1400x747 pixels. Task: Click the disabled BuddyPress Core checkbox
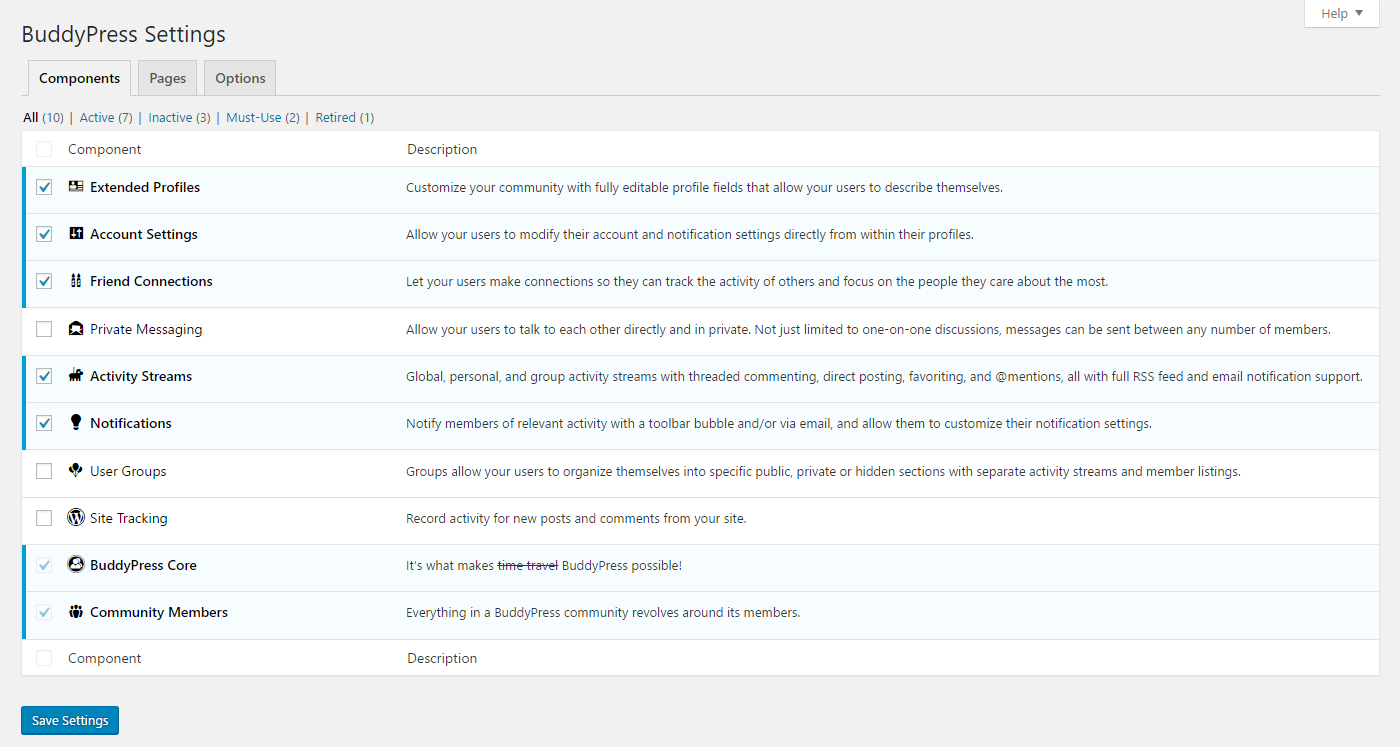44,565
